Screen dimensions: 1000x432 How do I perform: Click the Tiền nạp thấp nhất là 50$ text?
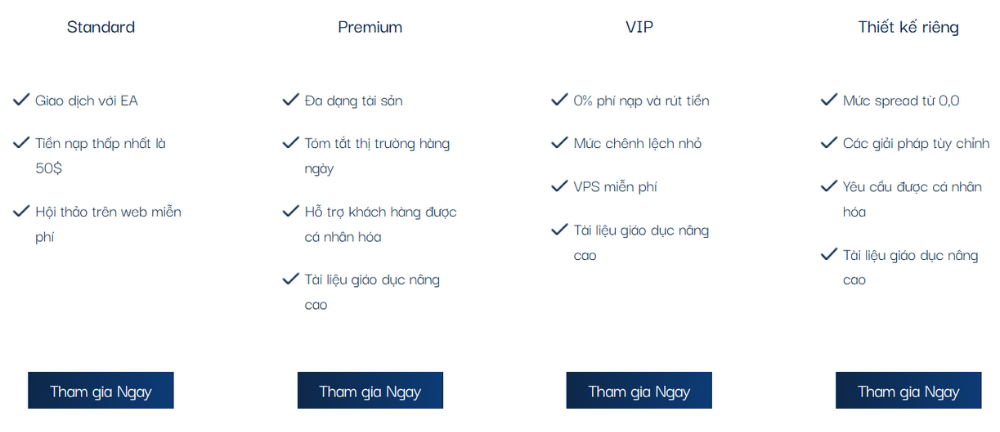coord(100,155)
